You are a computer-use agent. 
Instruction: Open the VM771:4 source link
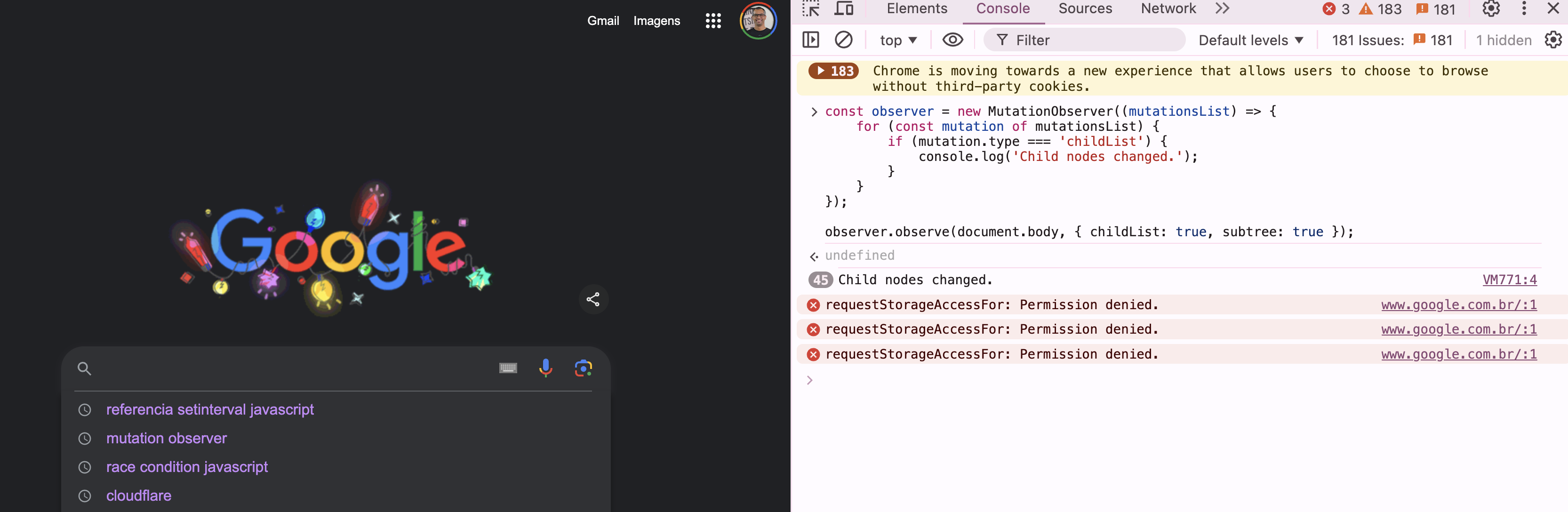pyautogui.click(x=1510, y=280)
